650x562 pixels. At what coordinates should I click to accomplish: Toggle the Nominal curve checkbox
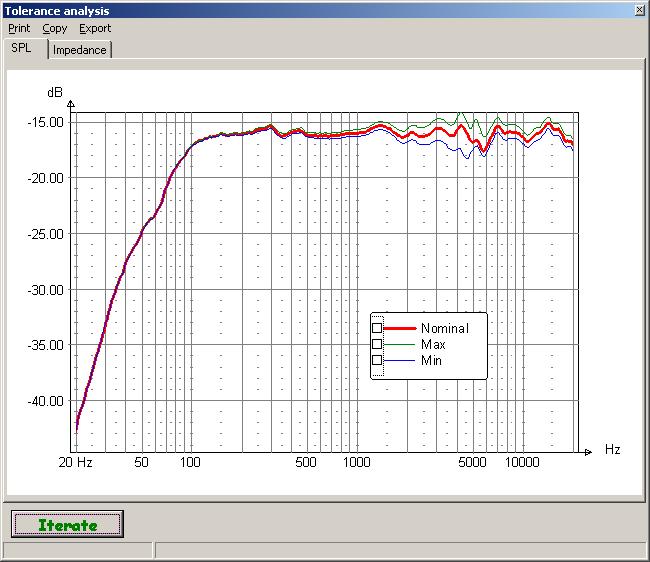[x=377, y=328]
